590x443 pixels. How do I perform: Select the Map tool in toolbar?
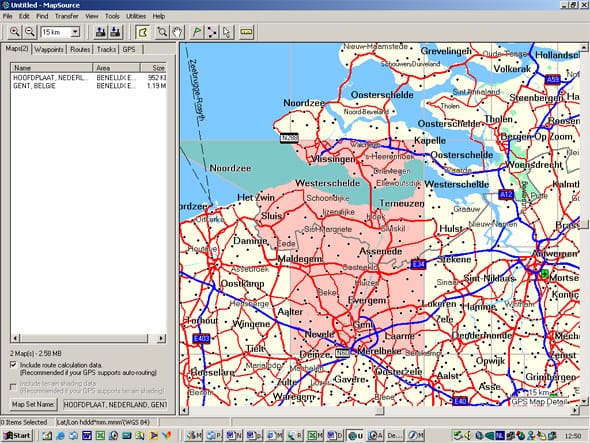(143, 32)
